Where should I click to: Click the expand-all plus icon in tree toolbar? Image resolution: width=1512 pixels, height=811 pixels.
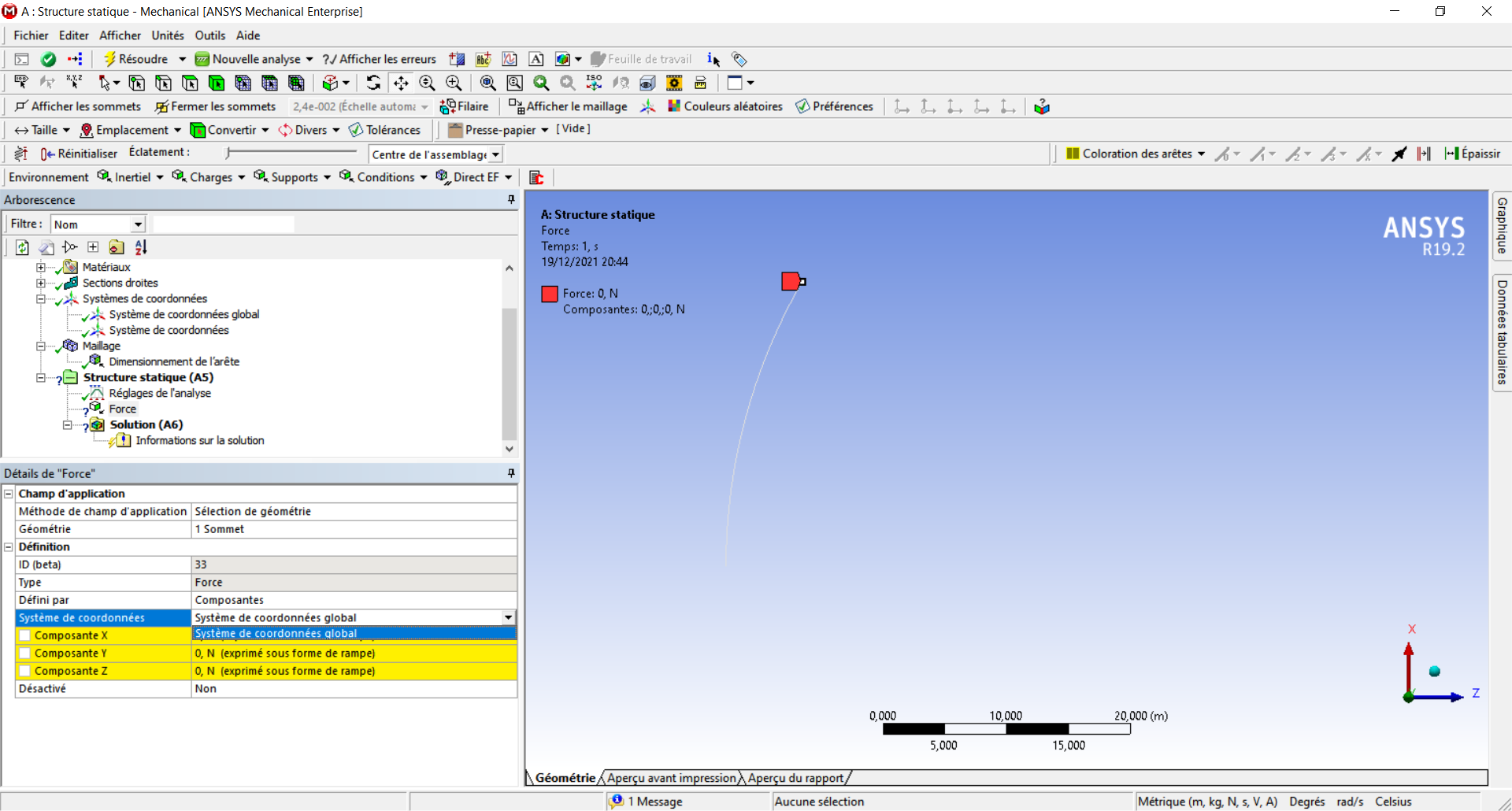coord(93,247)
